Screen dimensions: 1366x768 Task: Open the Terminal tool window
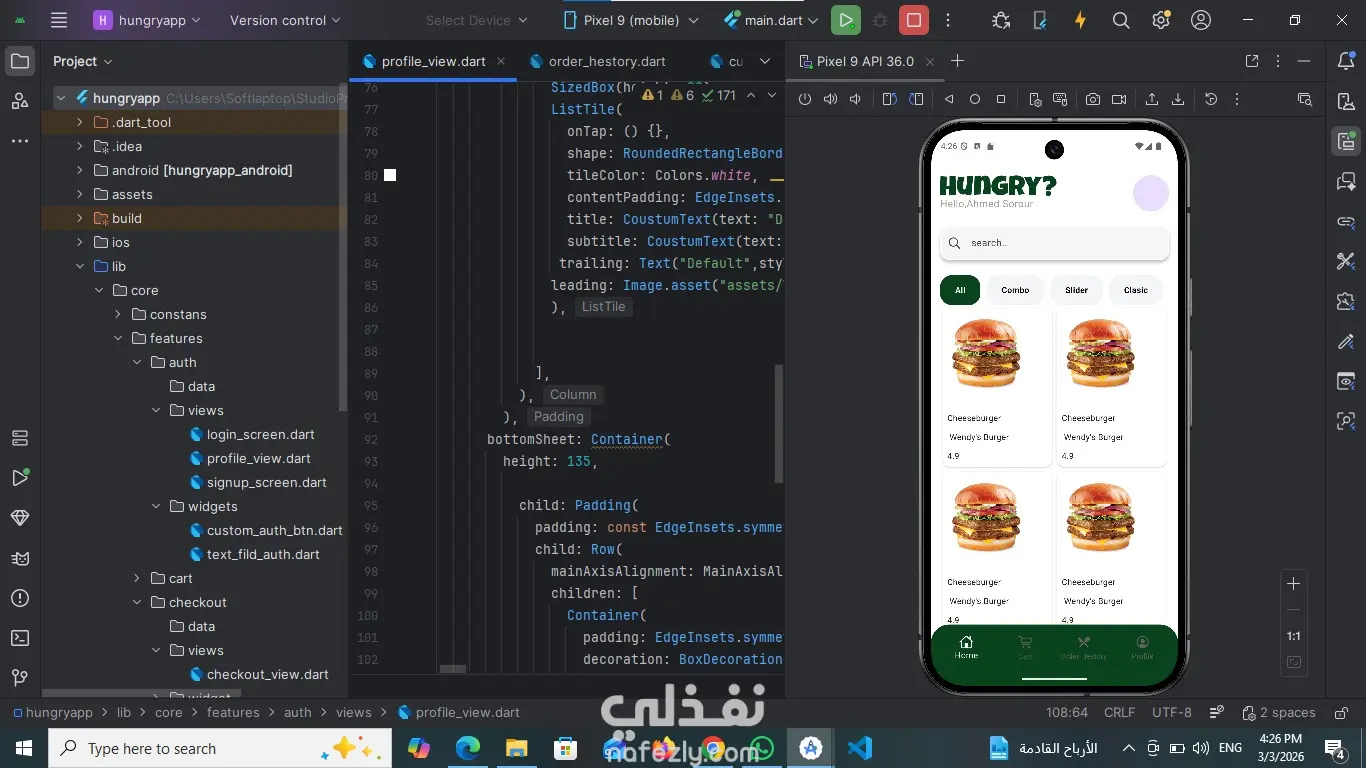20,638
